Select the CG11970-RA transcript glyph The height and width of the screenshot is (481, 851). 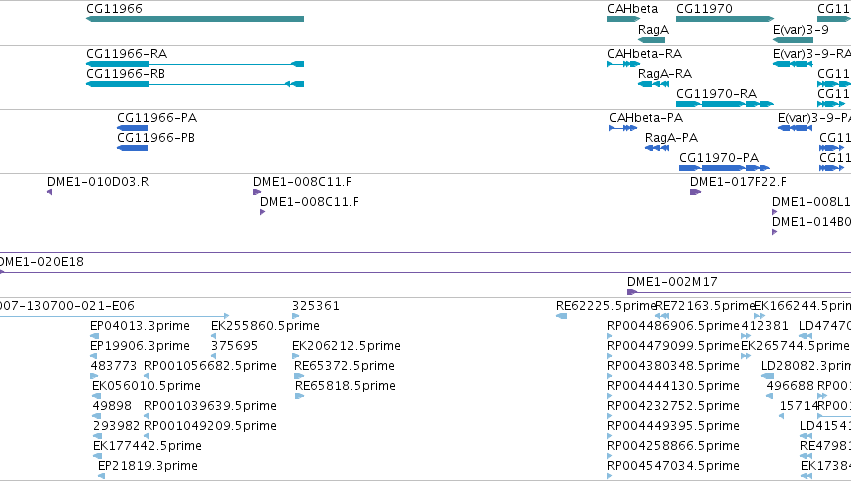(725, 104)
